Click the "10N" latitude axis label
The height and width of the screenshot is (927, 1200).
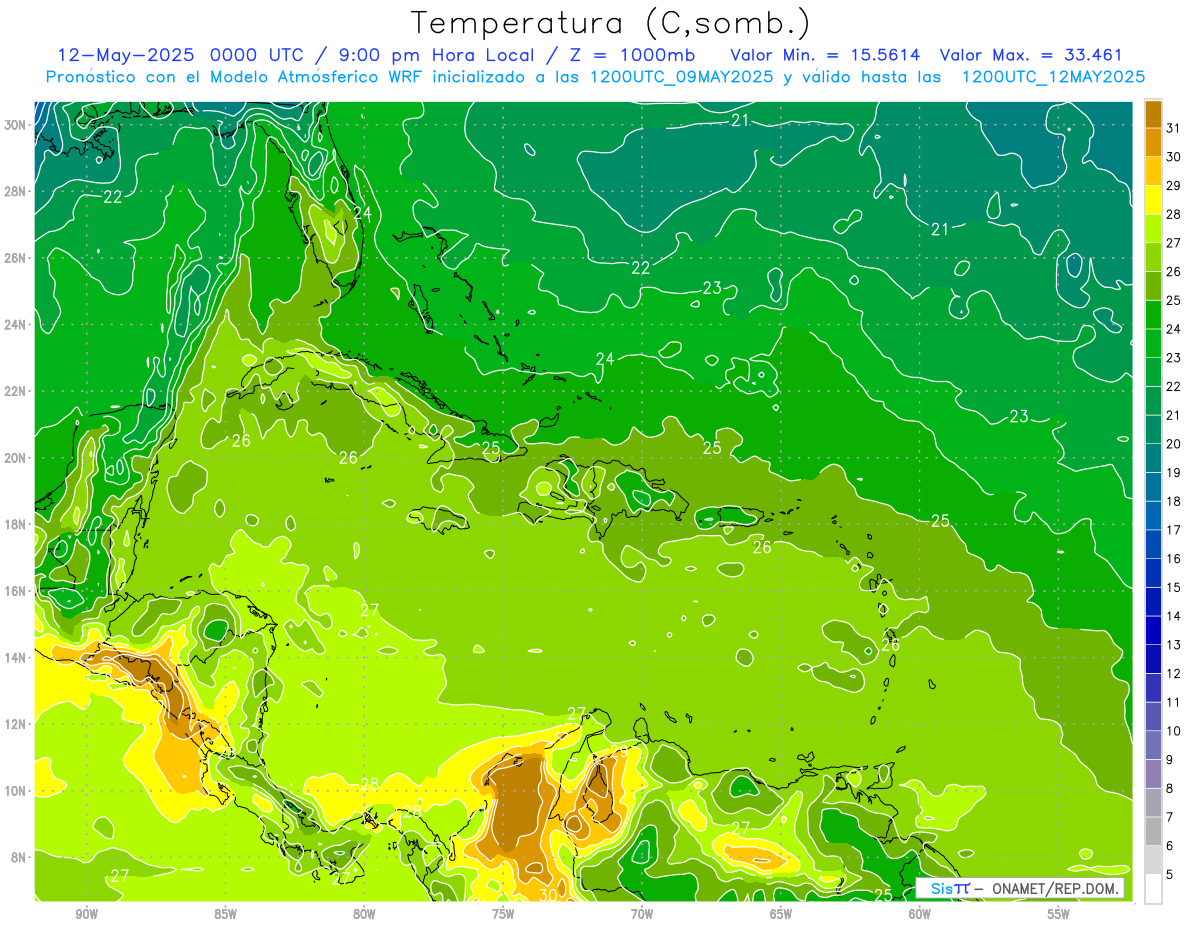15,791
